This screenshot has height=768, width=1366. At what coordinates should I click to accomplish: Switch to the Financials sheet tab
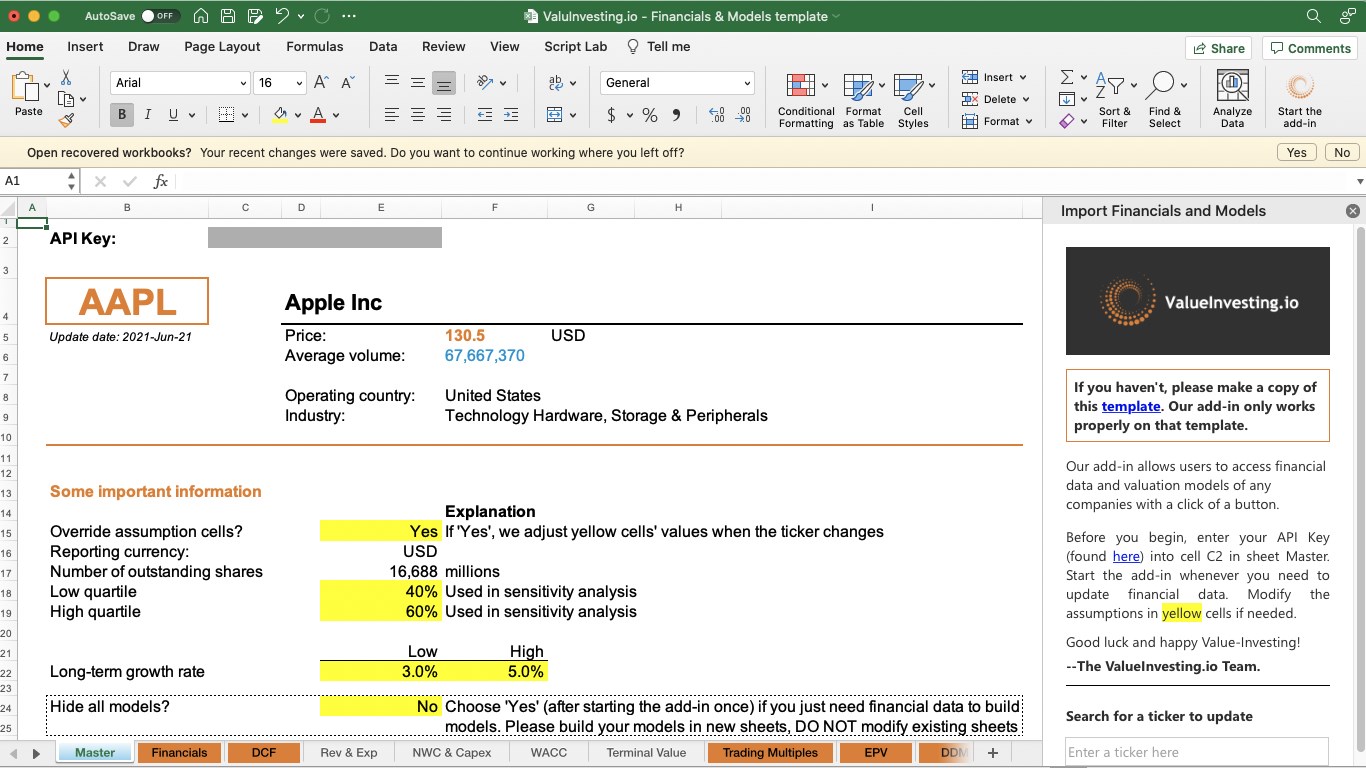point(179,752)
